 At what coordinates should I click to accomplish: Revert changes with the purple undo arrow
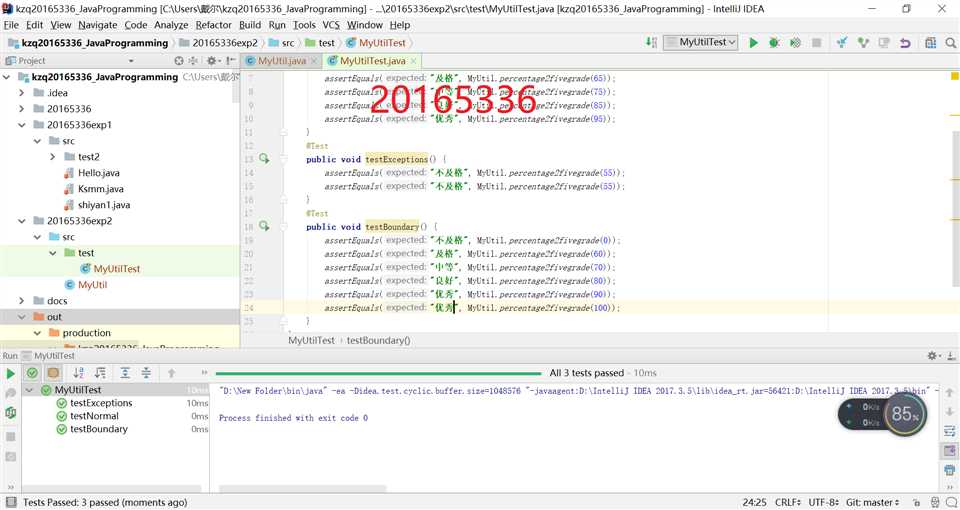coord(905,43)
